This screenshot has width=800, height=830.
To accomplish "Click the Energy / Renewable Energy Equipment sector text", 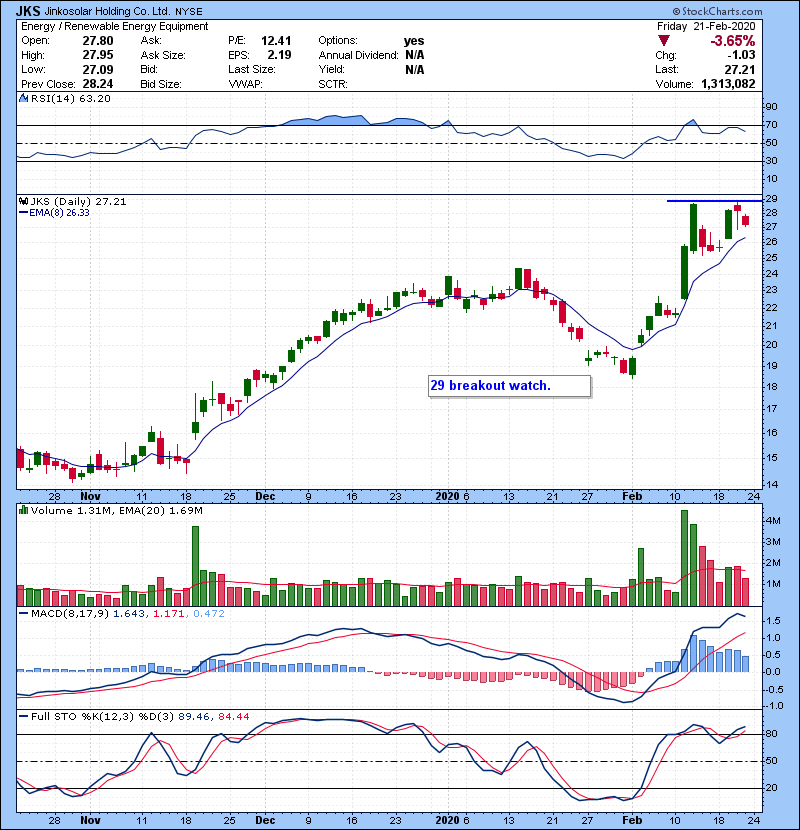I will (115, 26).
